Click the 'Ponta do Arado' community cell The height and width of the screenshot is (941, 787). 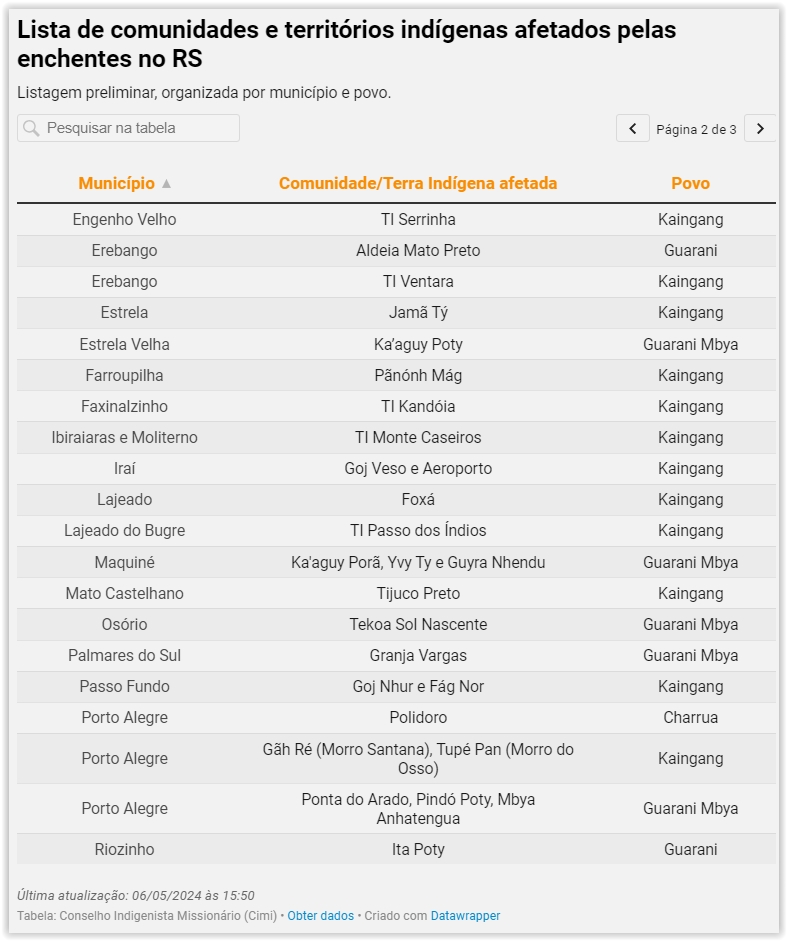tap(418, 808)
